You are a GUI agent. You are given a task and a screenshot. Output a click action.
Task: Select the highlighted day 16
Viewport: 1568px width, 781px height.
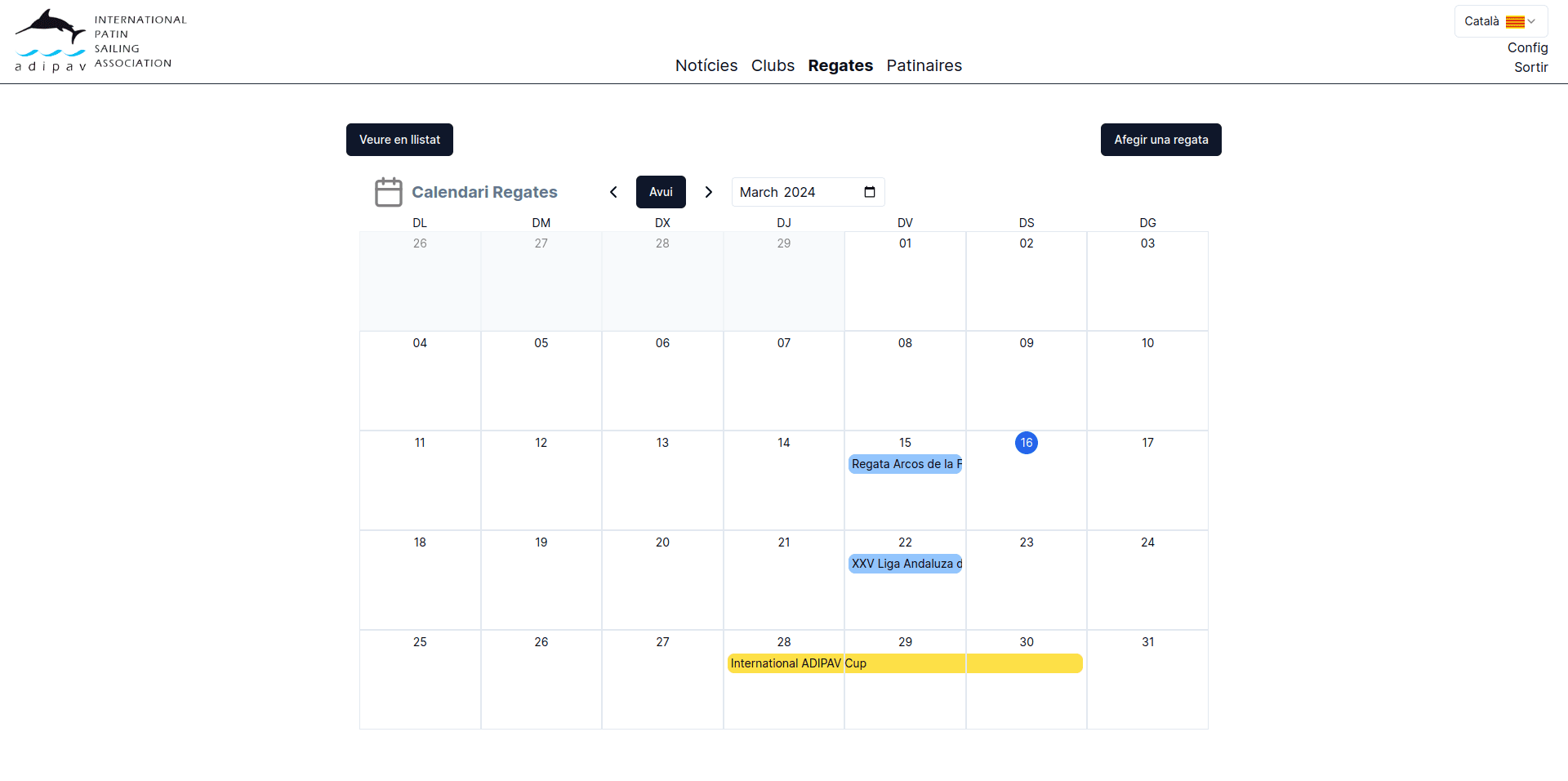(1027, 443)
